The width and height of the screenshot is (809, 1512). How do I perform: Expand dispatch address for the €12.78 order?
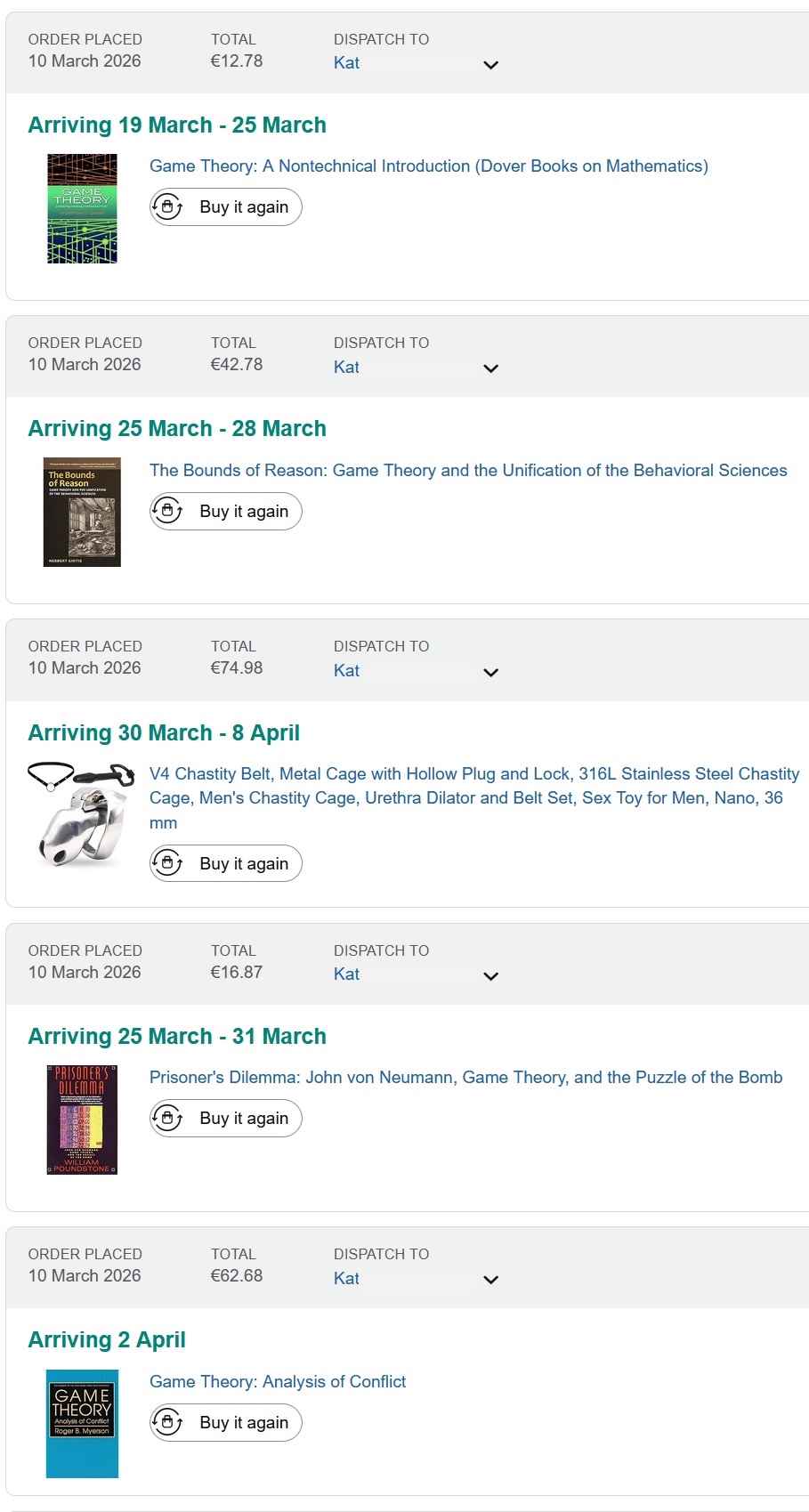490,65
